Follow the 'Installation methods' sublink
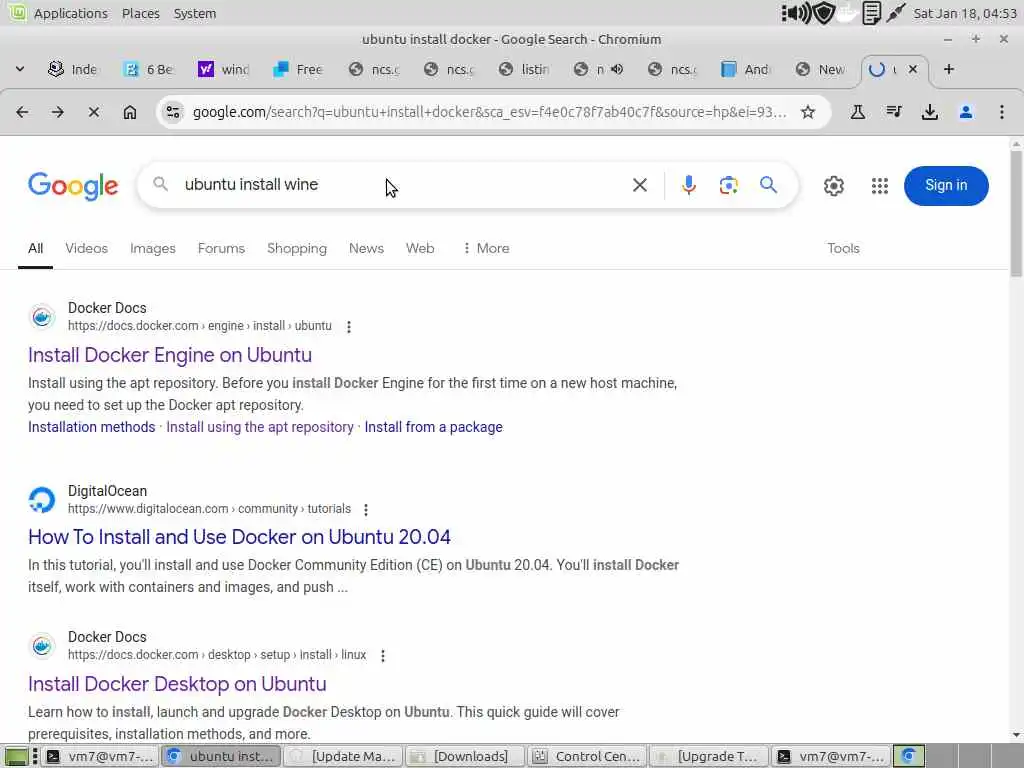Image resolution: width=1024 pixels, height=768 pixels. click(x=91, y=427)
